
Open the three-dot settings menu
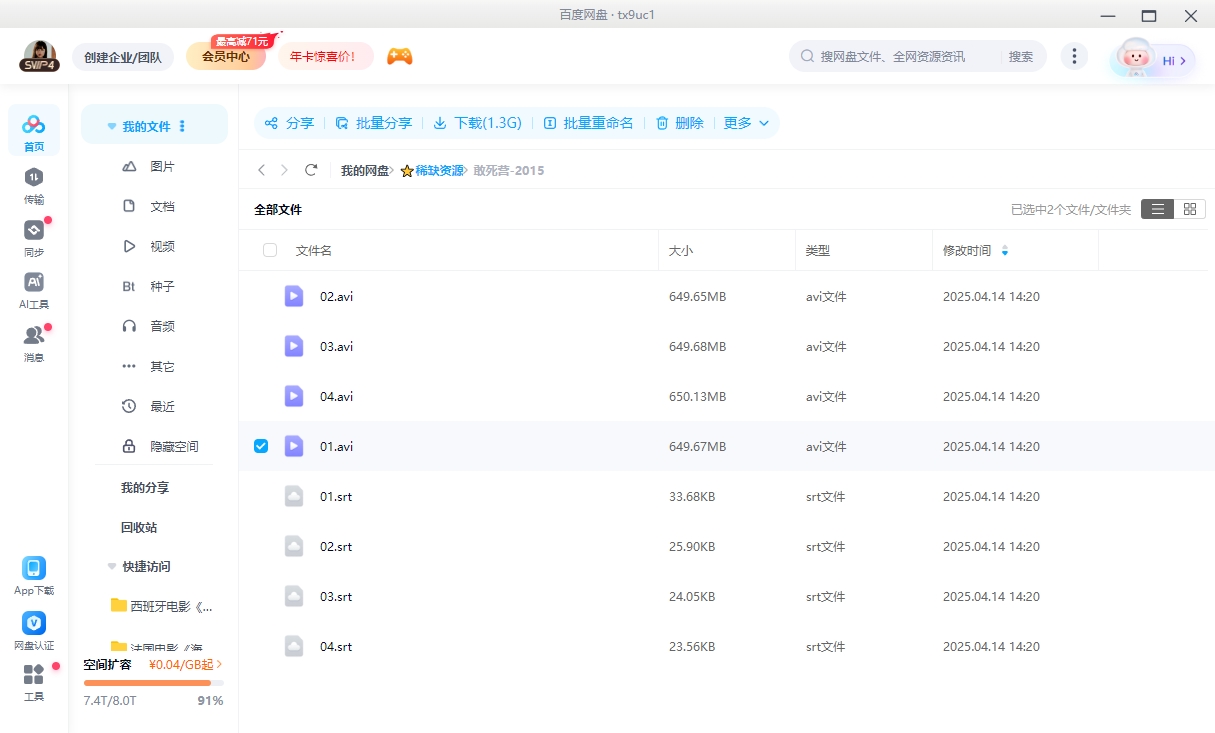tap(1074, 57)
